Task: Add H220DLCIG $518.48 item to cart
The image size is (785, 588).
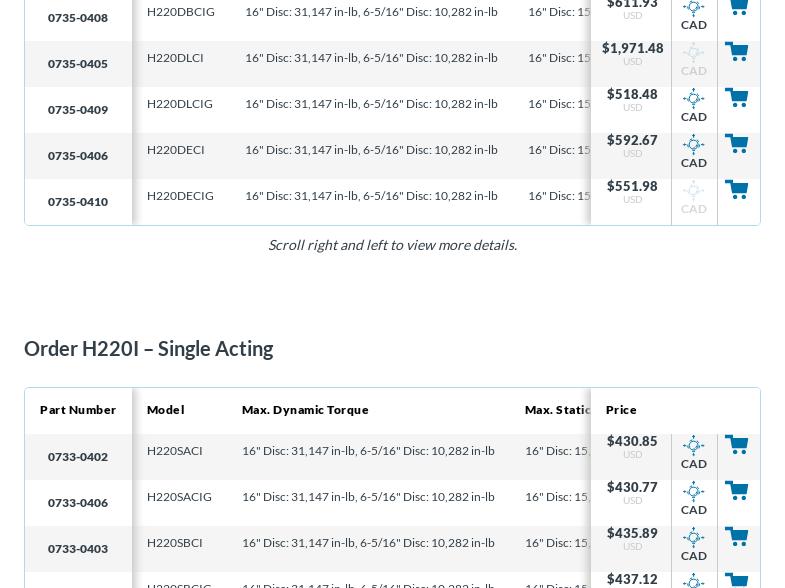Action: point(736,98)
